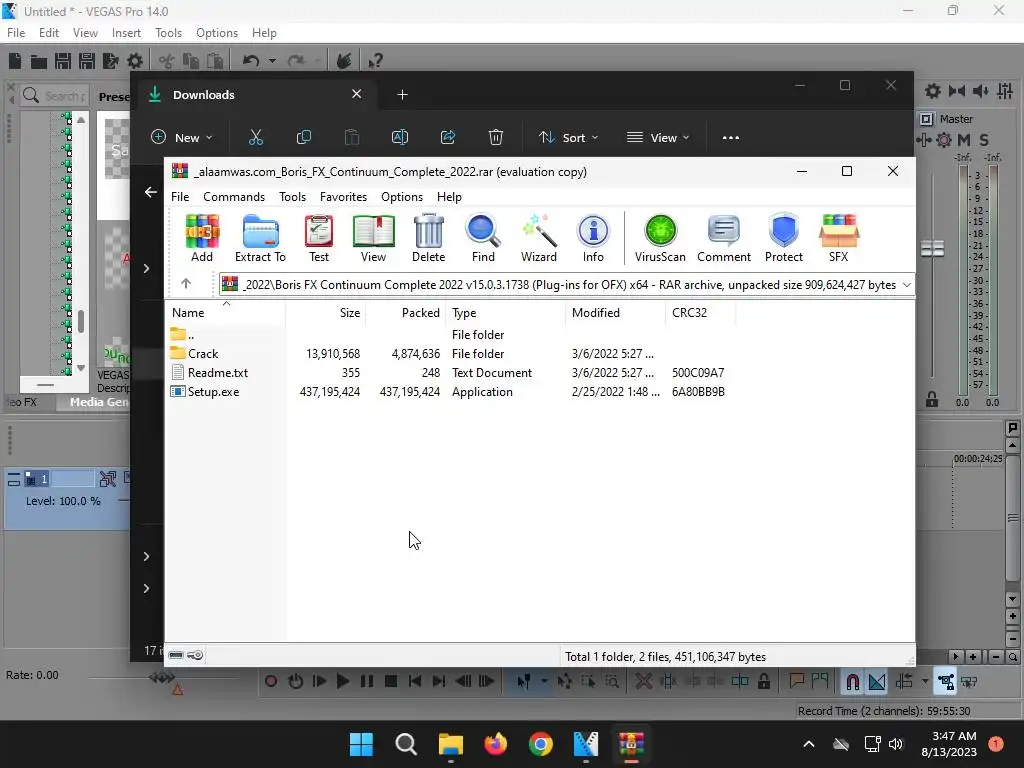This screenshot has height=768, width=1024.
Task: Open the WinRAR Options menu
Action: [x=402, y=197]
